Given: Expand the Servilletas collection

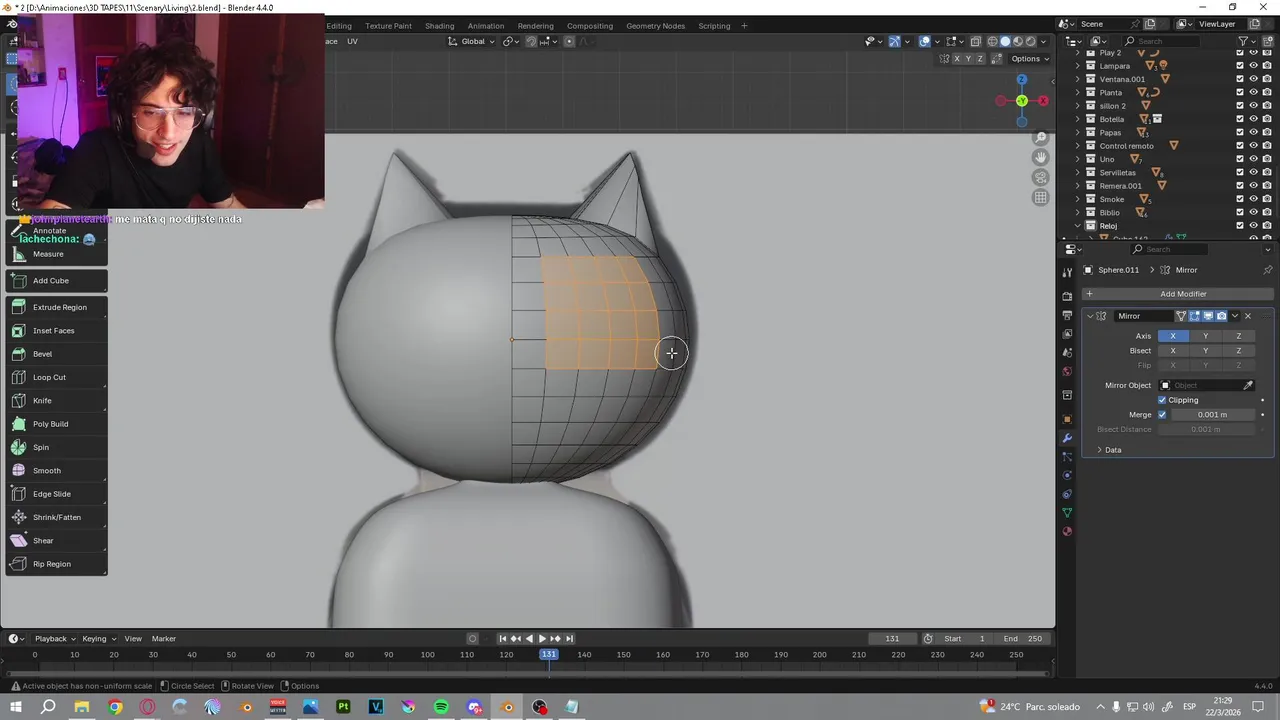Looking at the screenshot, I should pyautogui.click(x=1078, y=172).
